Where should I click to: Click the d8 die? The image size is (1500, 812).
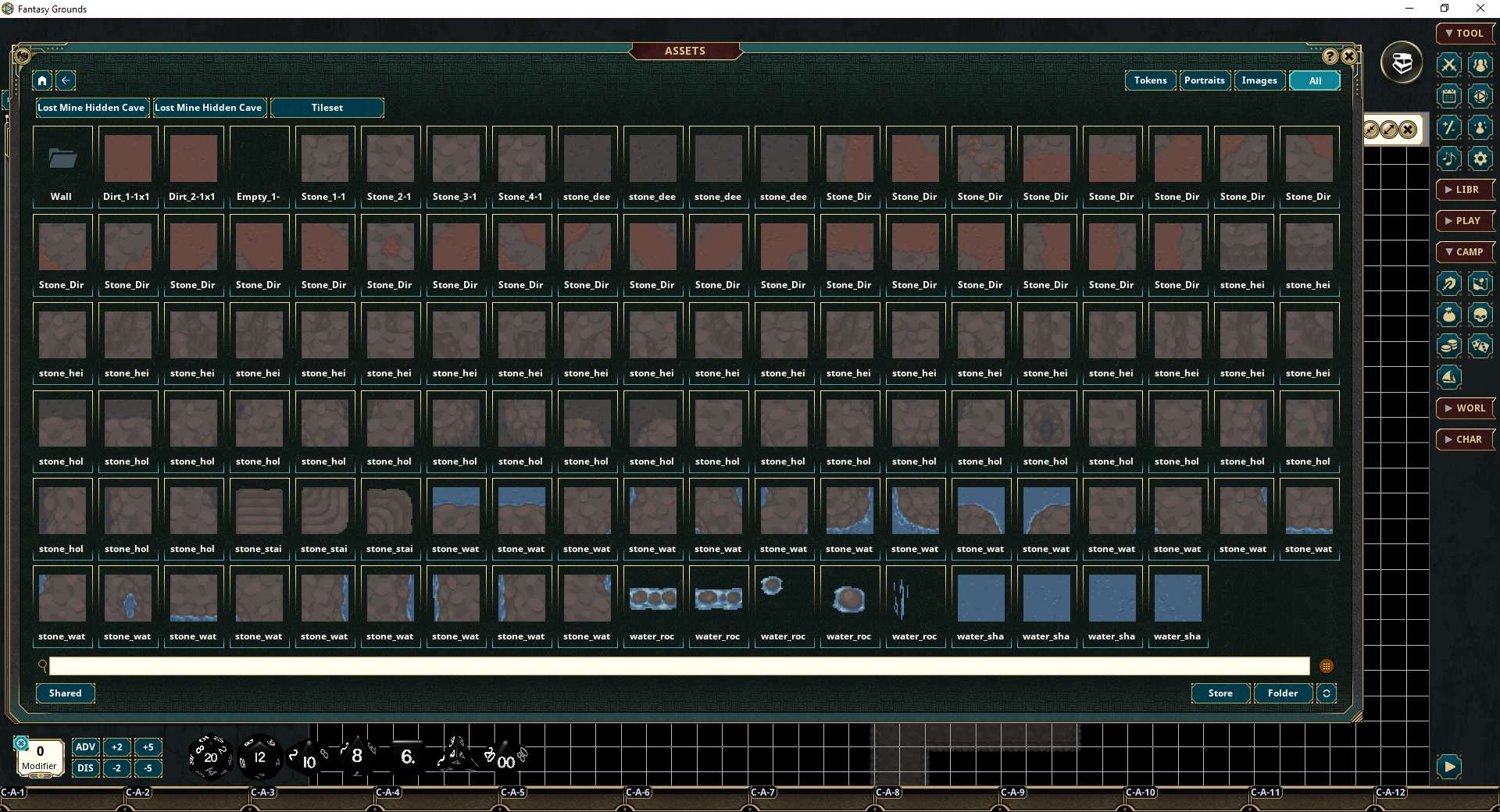coord(357,755)
